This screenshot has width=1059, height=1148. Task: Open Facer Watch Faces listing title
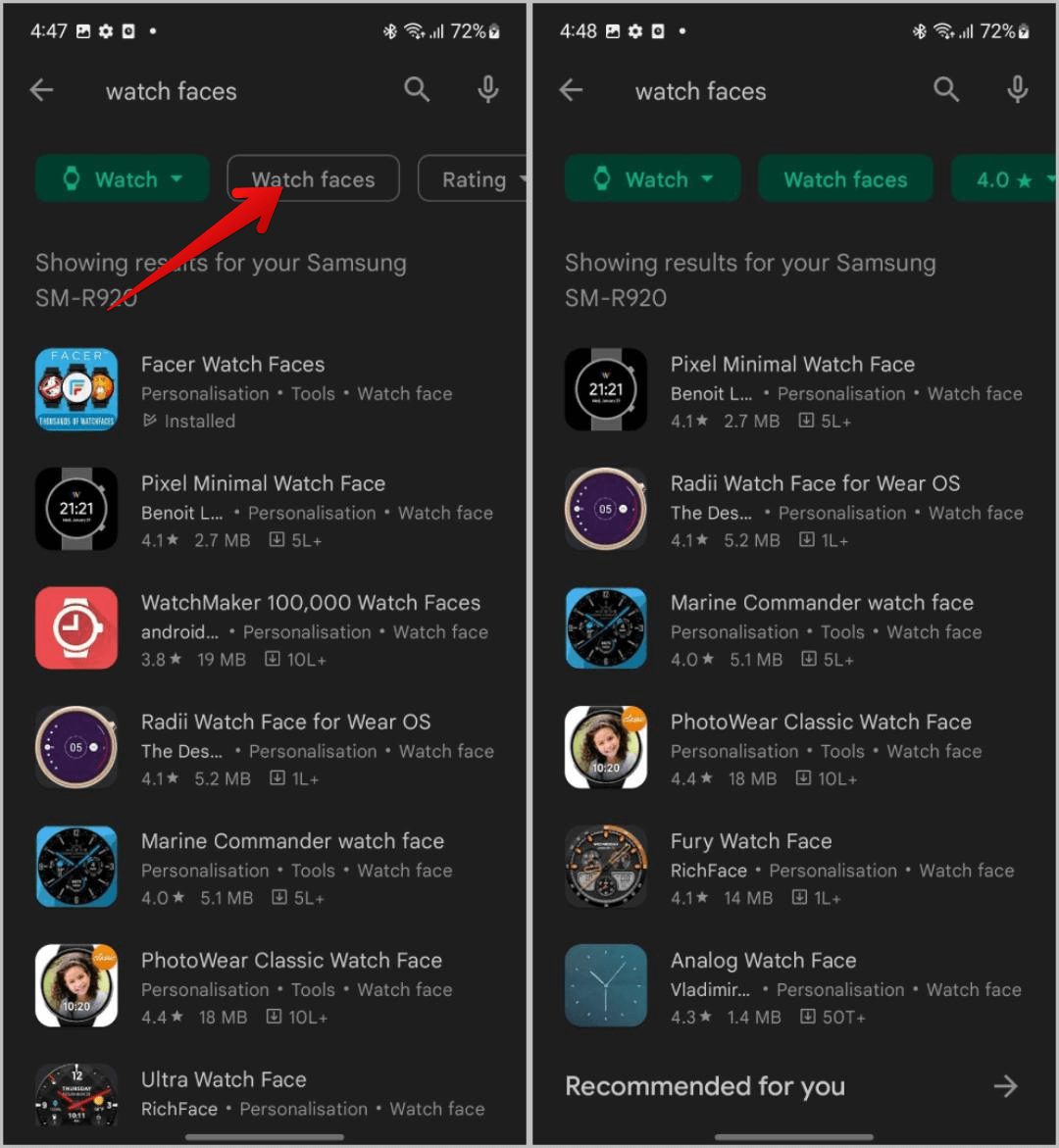pyautogui.click(x=233, y=364)
